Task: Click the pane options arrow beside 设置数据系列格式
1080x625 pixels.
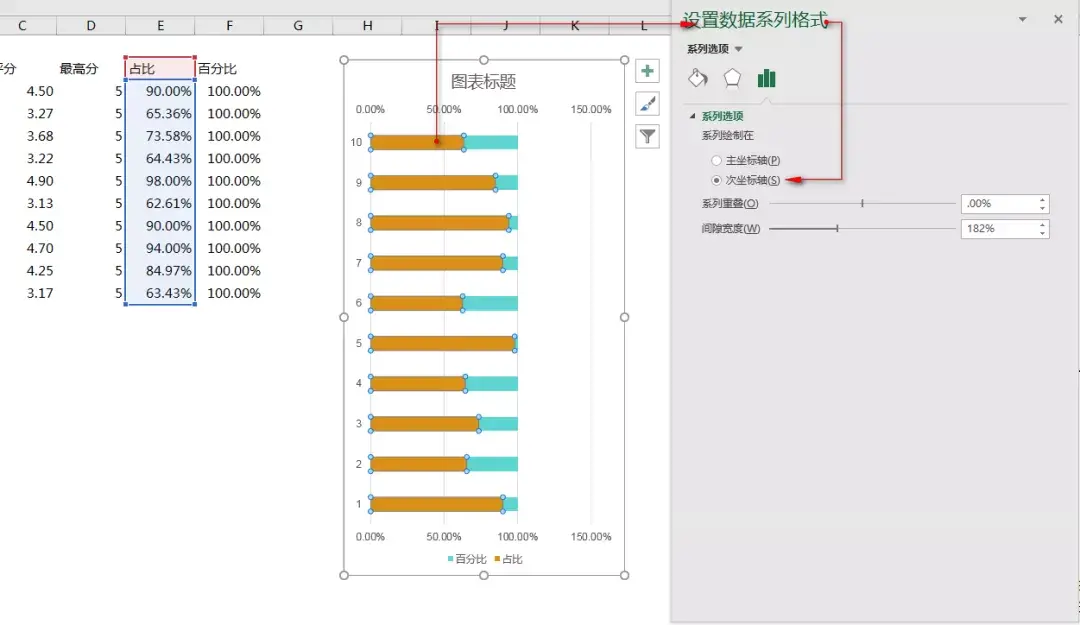Action: (x=1022, y=19)
